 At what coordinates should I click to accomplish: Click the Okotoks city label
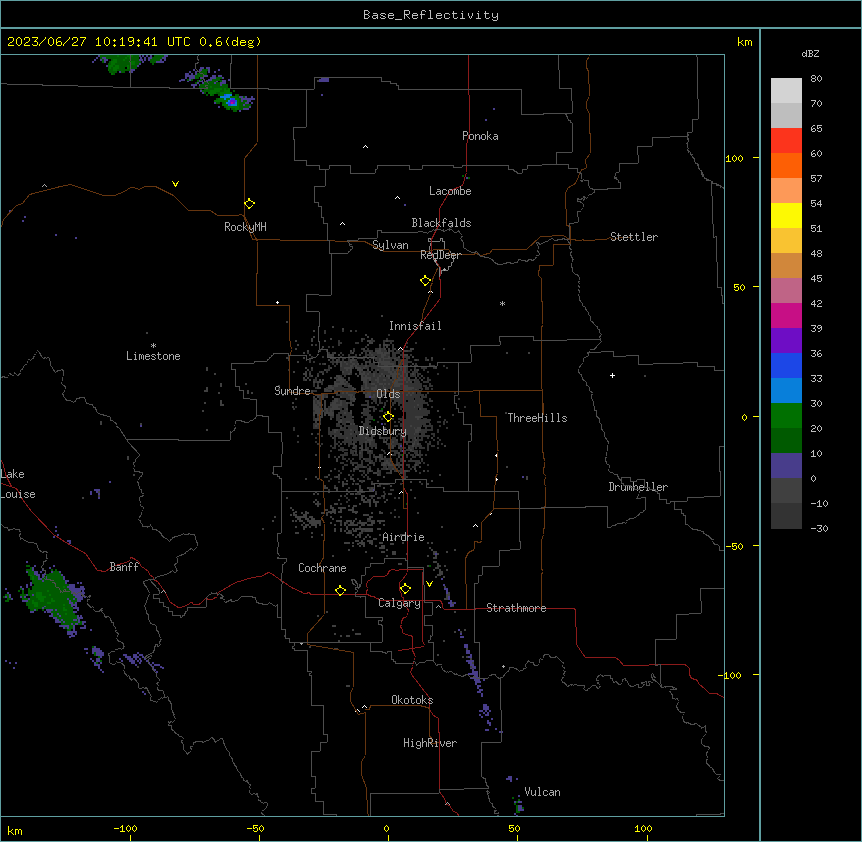point(412,700)
